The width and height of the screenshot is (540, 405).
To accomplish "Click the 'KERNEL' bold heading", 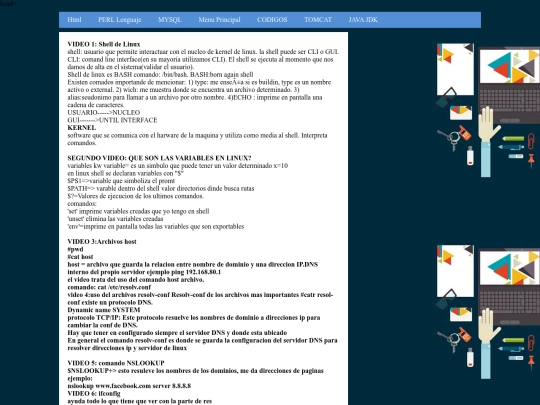I will pos(82,128).
